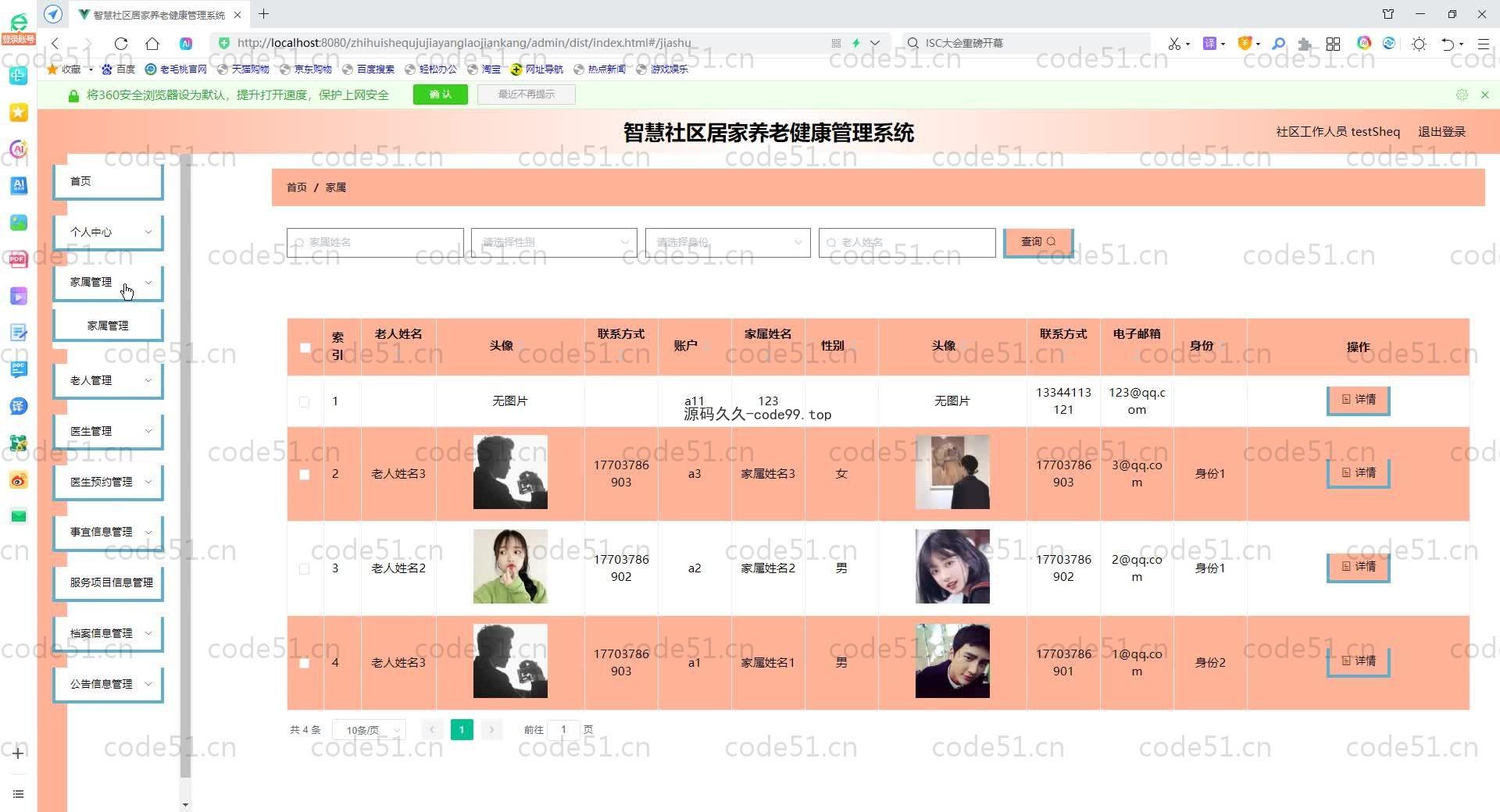The height and width of the screenshot is (812, 1500).
Task: Click the sidebar vertical scrollbar
Action: coord(185,465)
